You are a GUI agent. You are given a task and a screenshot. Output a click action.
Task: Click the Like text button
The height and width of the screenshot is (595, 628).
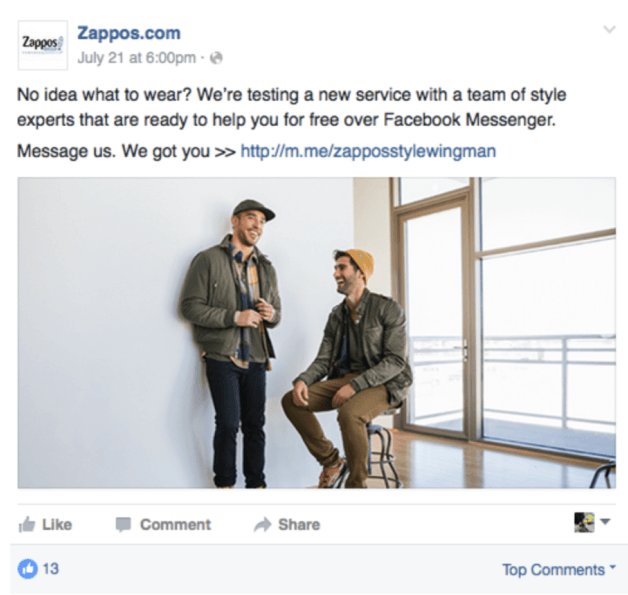(57, 525)
